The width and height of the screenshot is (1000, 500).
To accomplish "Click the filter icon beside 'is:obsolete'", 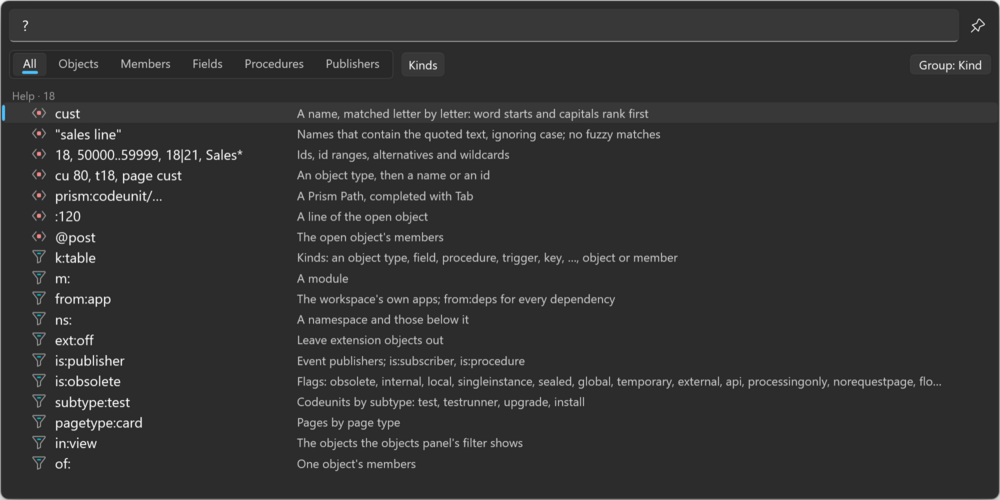I will click(x=39, y=381).
